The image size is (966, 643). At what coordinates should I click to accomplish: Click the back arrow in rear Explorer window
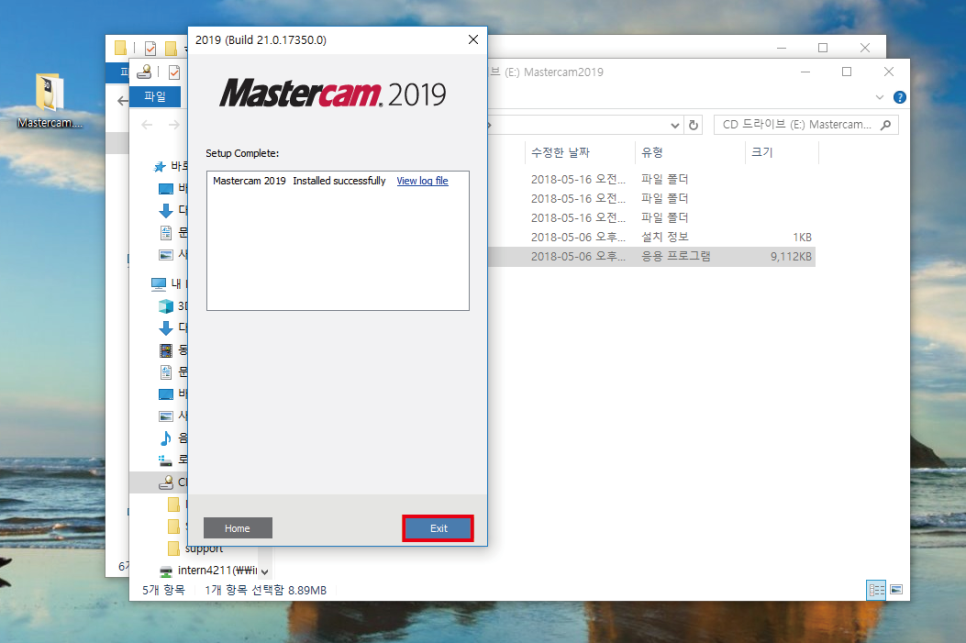(x=122, y=101)
